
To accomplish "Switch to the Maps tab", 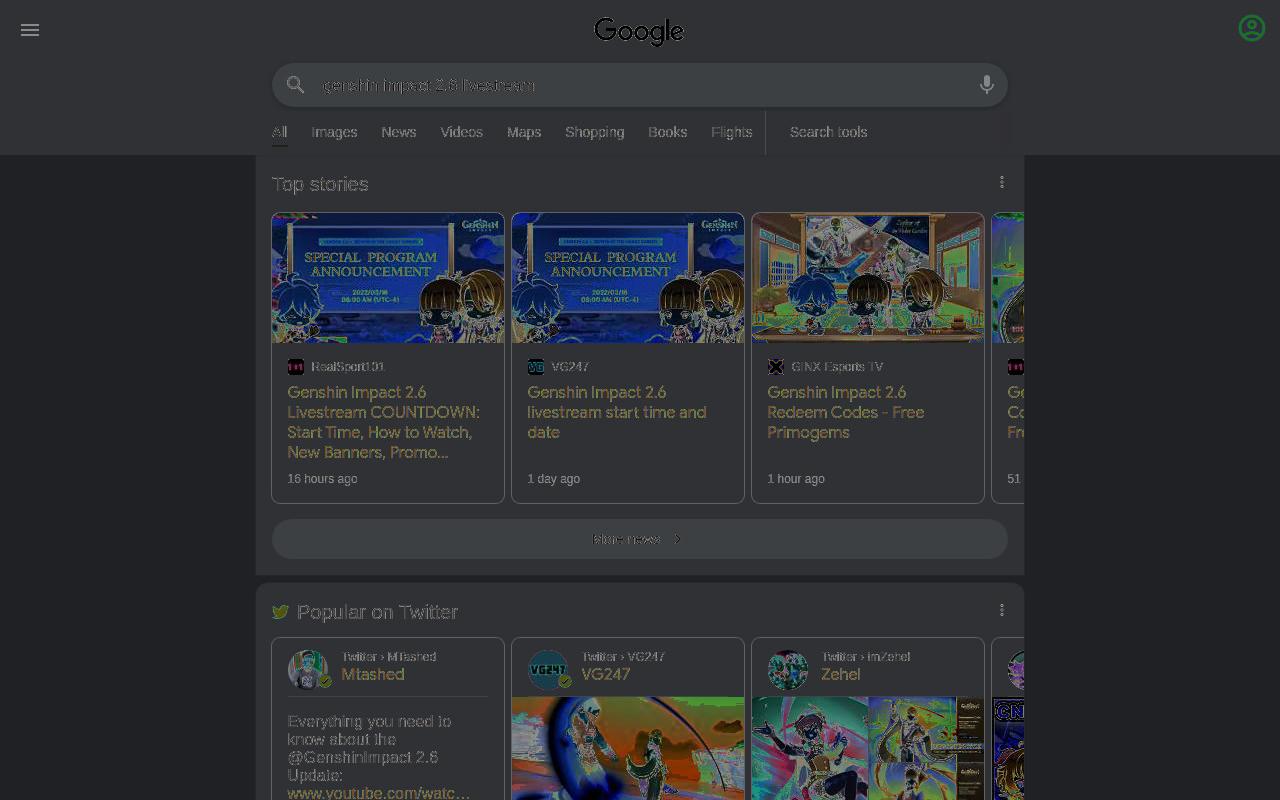I will [524, 132].
